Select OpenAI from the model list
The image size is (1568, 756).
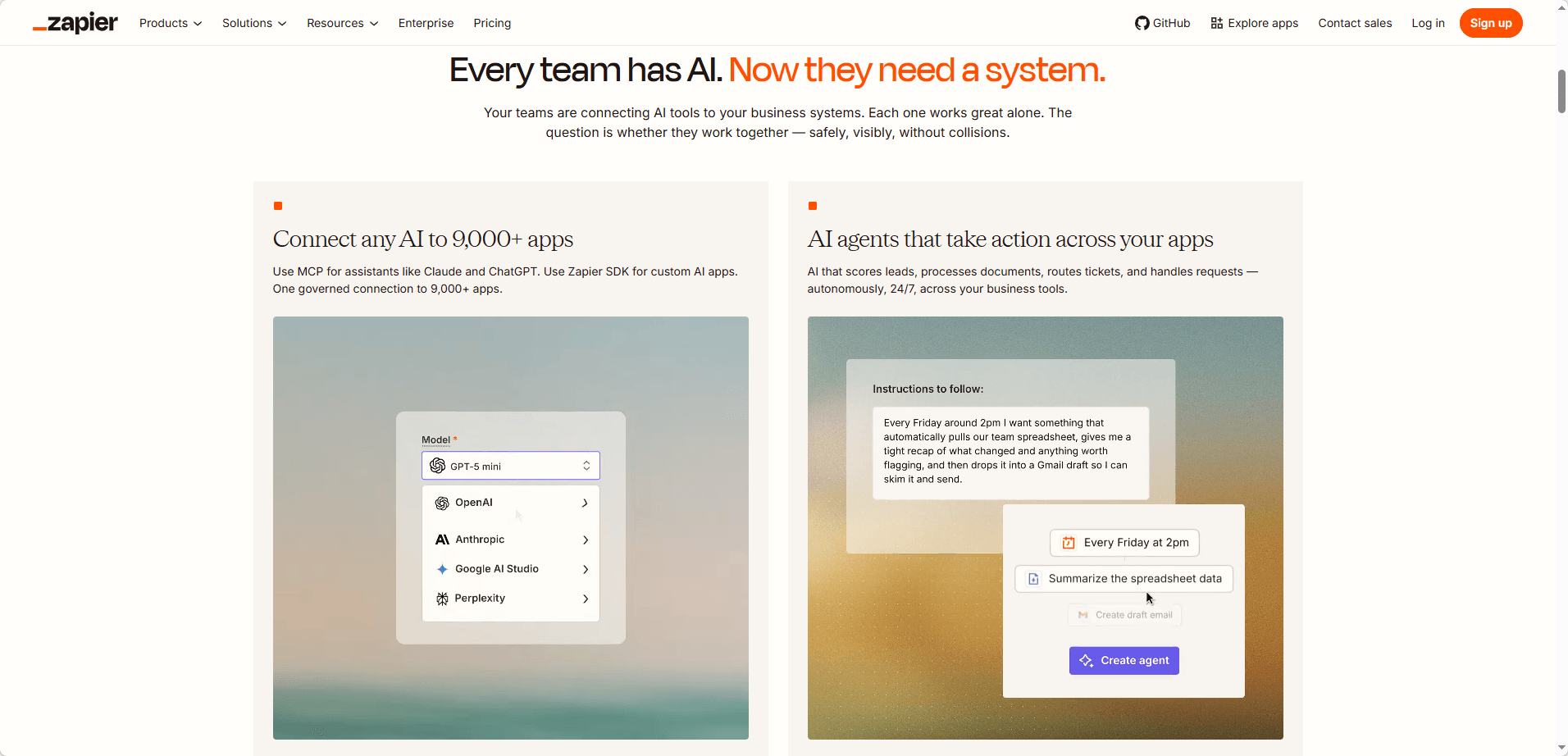(511, 503)
